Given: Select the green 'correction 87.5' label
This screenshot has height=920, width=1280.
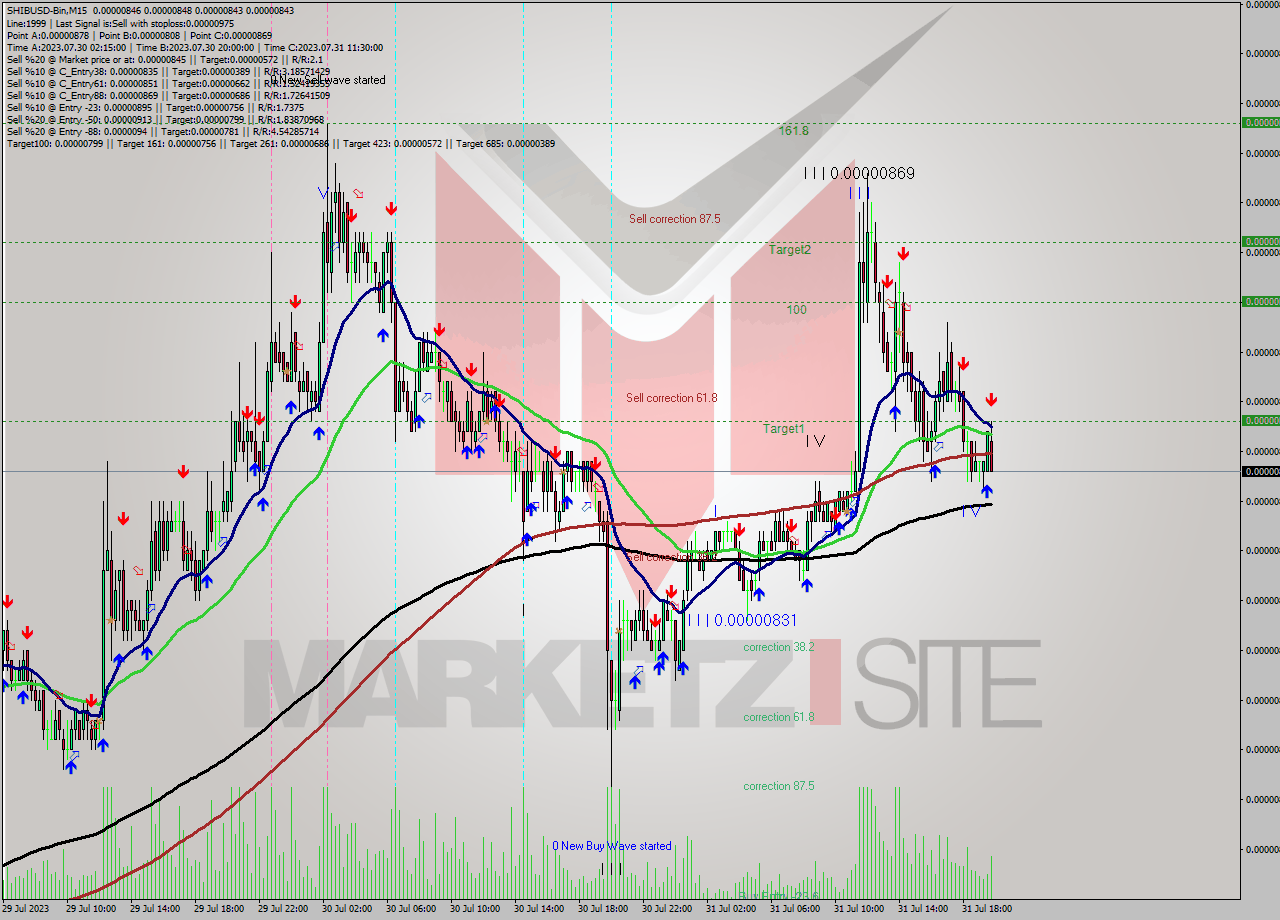Looking at the screenshot, I should (778, 786).
